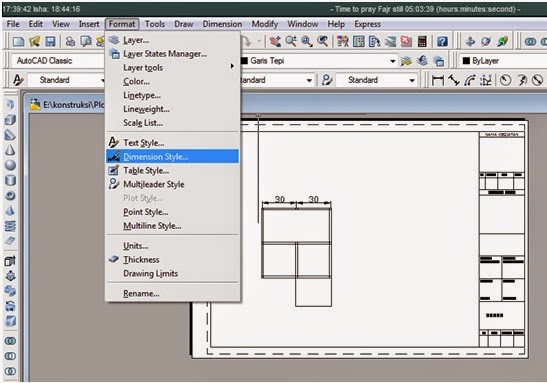Select the Radius dimension tool

tap(505, 80)
